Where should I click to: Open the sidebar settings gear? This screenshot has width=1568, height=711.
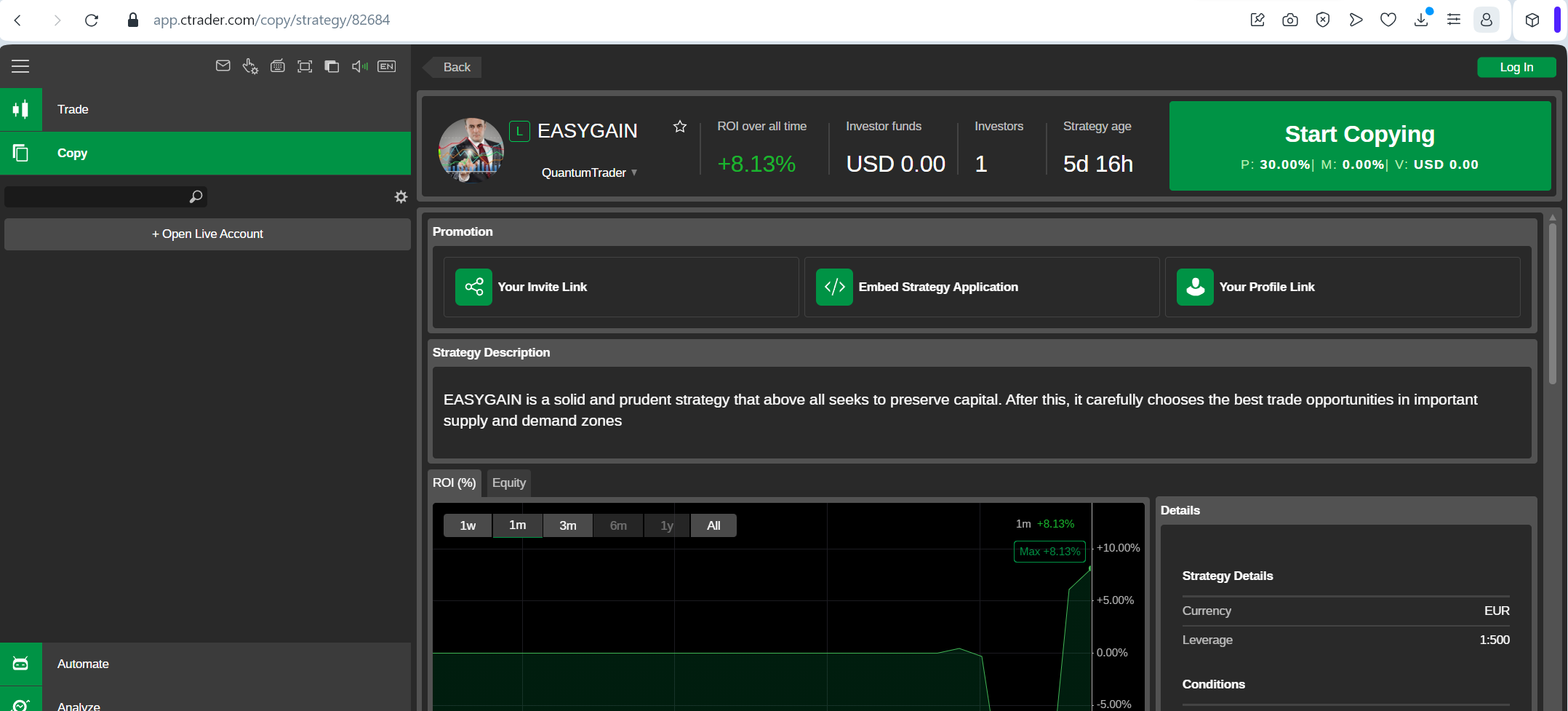point(401,196)
